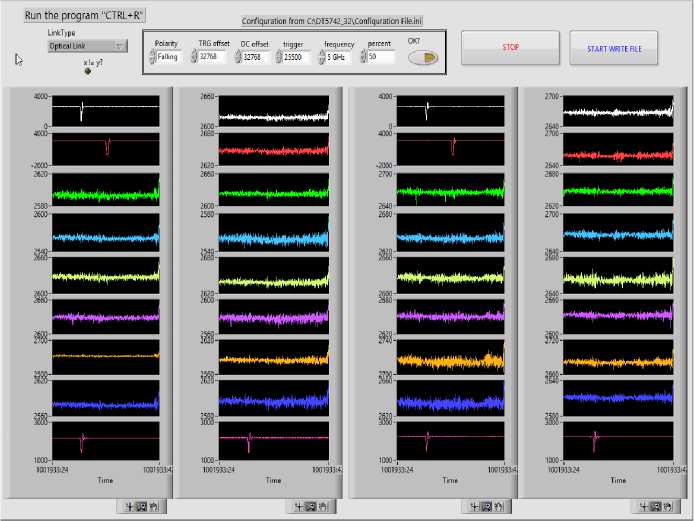Click the green waveform plot in the leftmost column
The width and height of the screenshot is (694, 521).
(105, 189)
